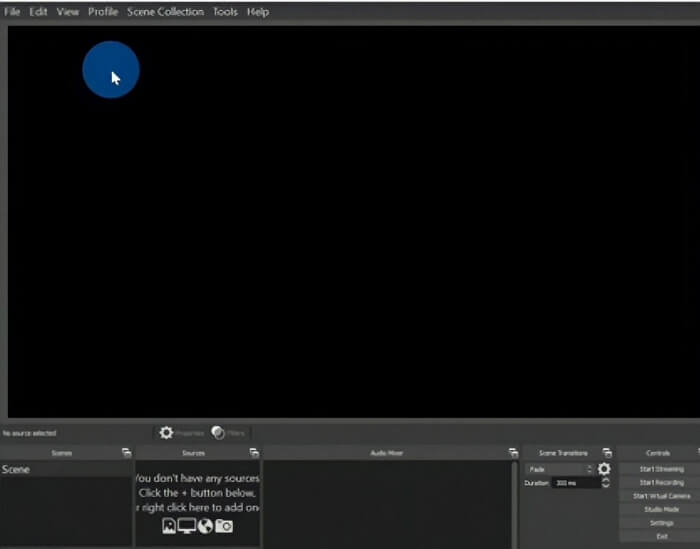This screenshot has height=549, width=700.
Task: Click the Controls panel title
Action: pos(658,453)
